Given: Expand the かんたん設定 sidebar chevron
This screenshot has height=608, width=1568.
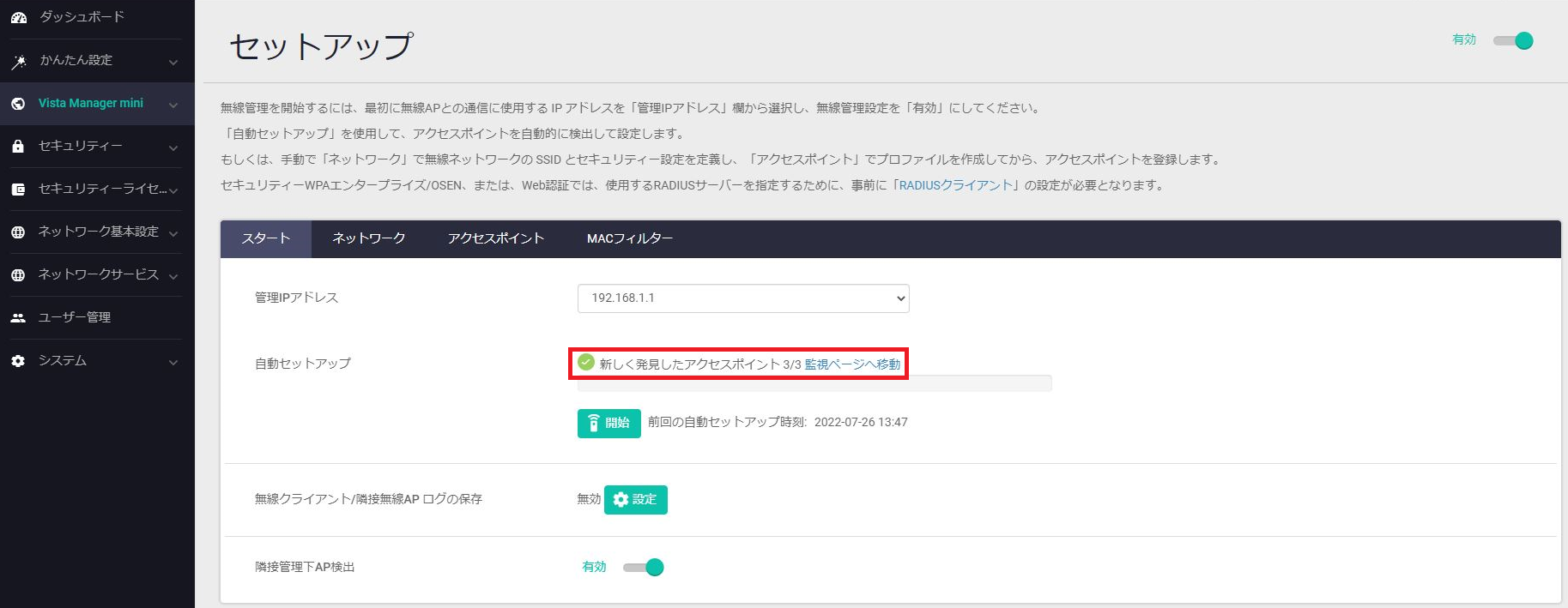Looking at the screenshot, I should tap(173, 62).
